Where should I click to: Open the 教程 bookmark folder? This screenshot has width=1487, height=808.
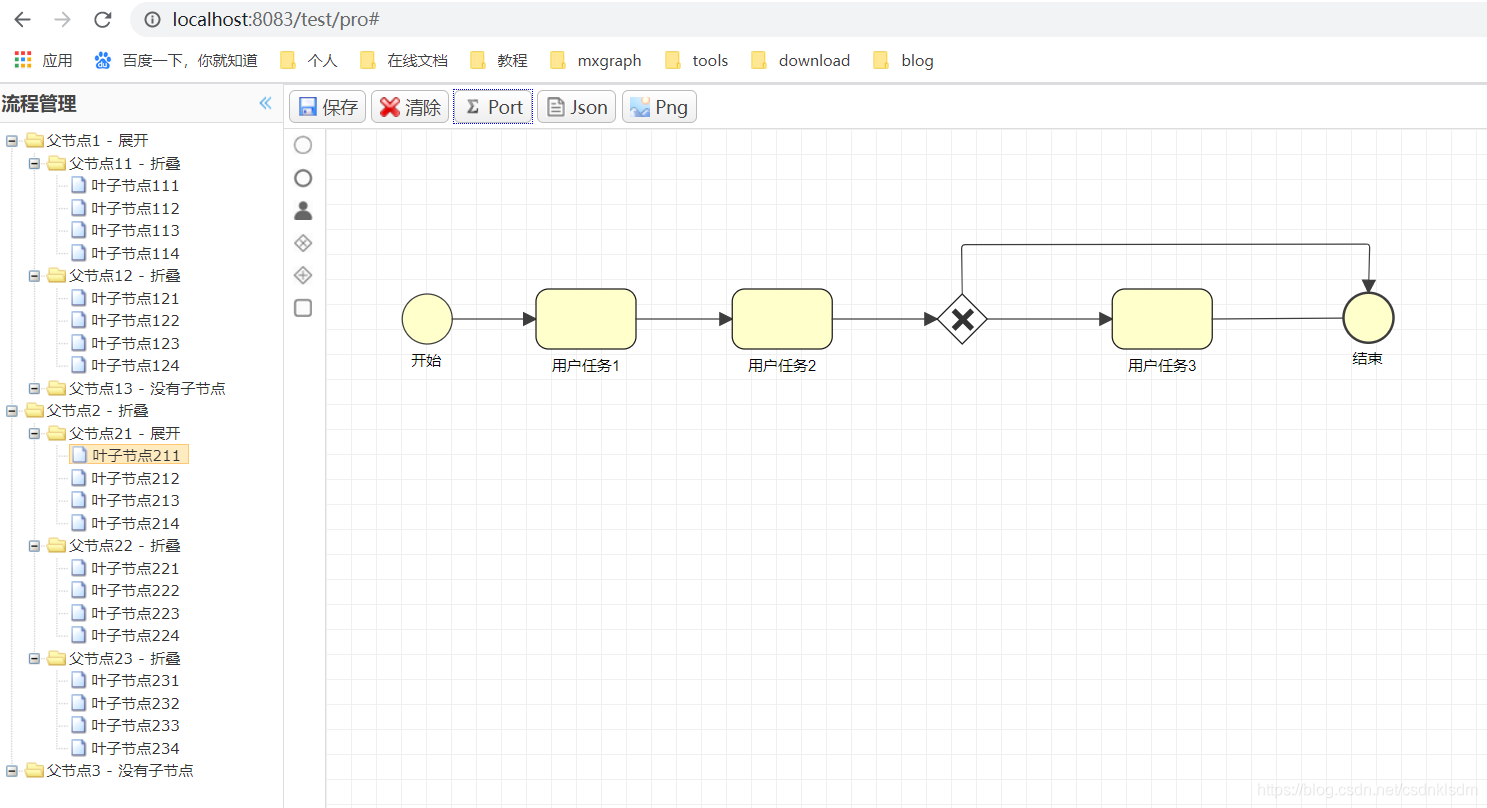coord(499,60)
